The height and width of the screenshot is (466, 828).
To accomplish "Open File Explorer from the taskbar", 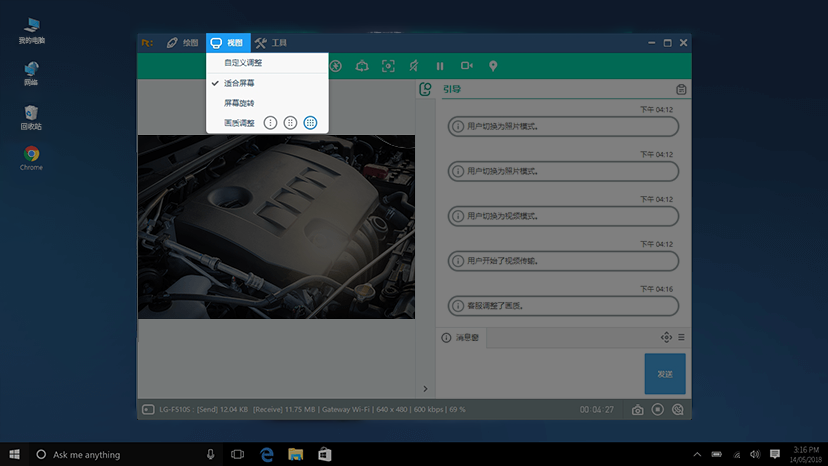I will pyautogui.click(x=296, y=454).
